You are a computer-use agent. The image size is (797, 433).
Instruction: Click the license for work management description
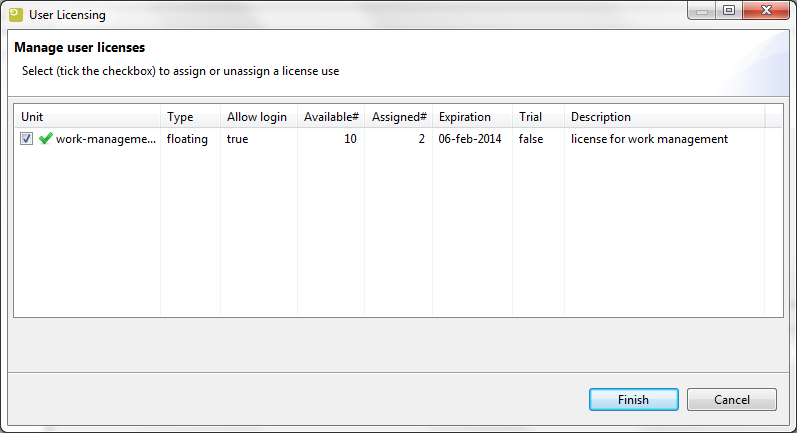point(649,140)
